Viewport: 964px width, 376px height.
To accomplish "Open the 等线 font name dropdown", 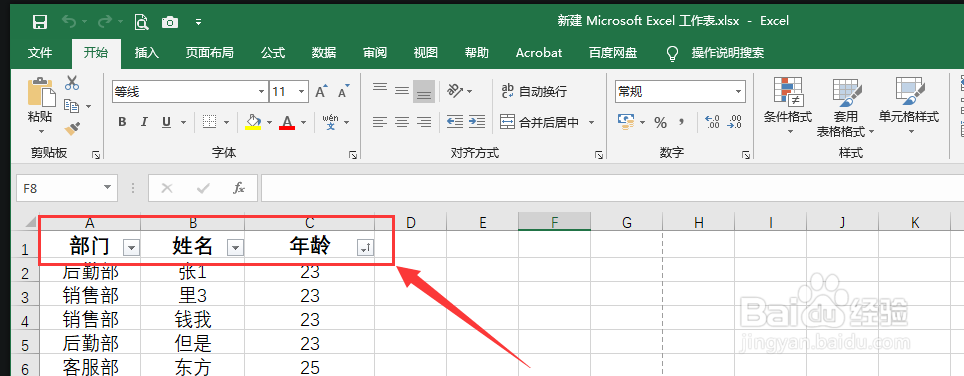I will (x=261, y=92).
